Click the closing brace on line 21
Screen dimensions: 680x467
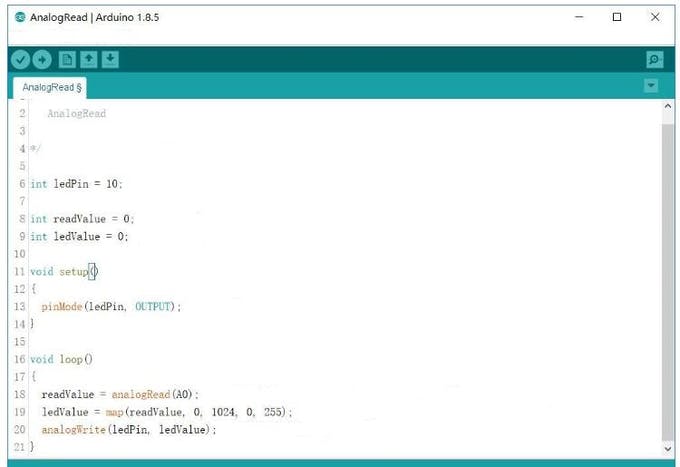[32, 447]
